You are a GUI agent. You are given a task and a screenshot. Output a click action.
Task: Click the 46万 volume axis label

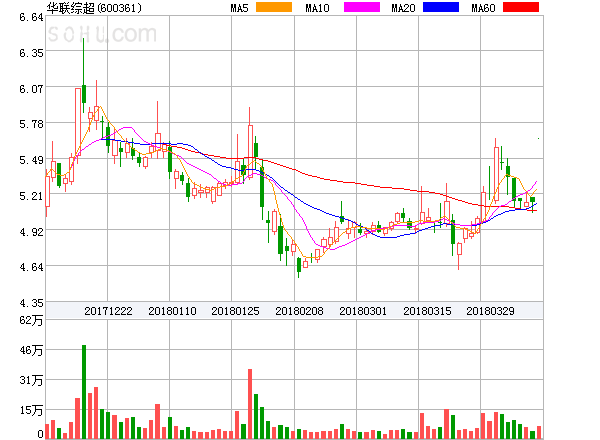[31, 350]
